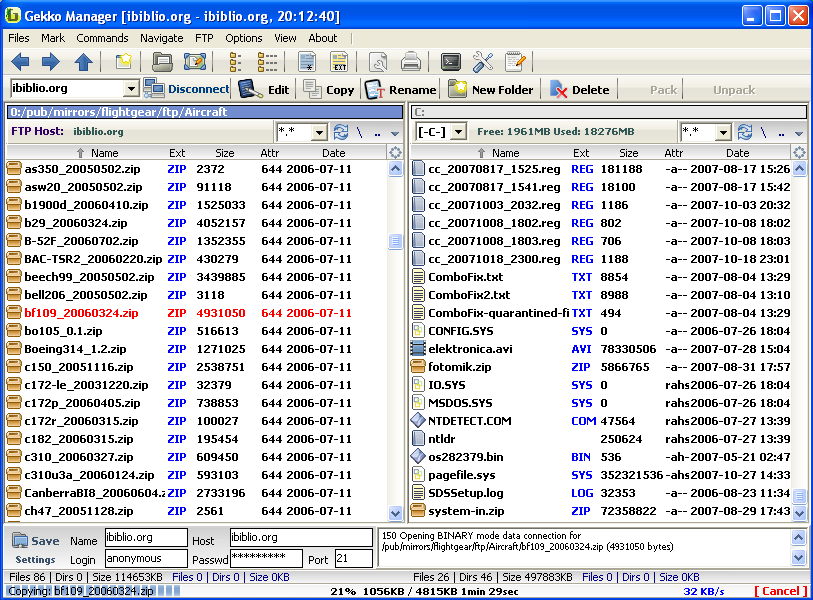Image resolution: width=813 pixels, height=600 pixels.
Task: Select fotomik.zip in local panel
Action: click(x=600, y=367)
